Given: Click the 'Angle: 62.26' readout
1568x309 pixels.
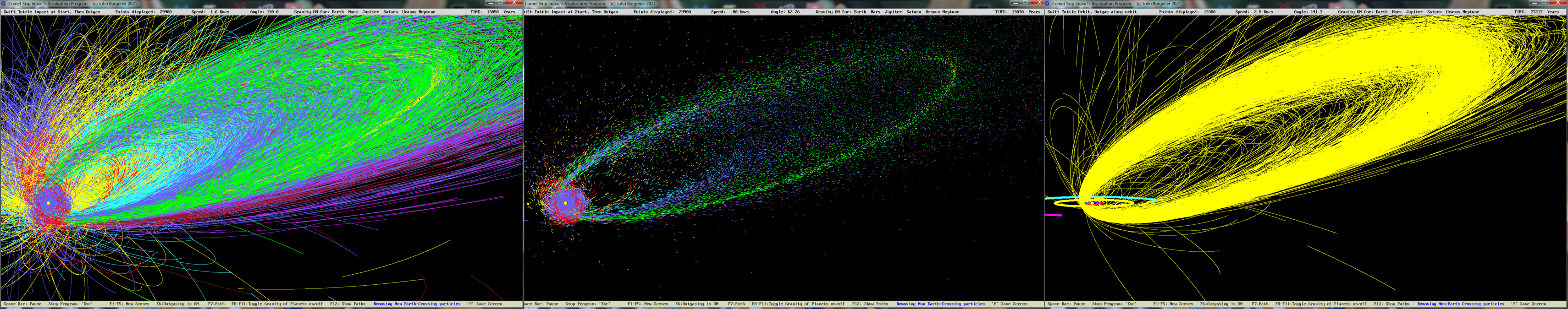Looking at the screenshot, I should click(784, 12).
